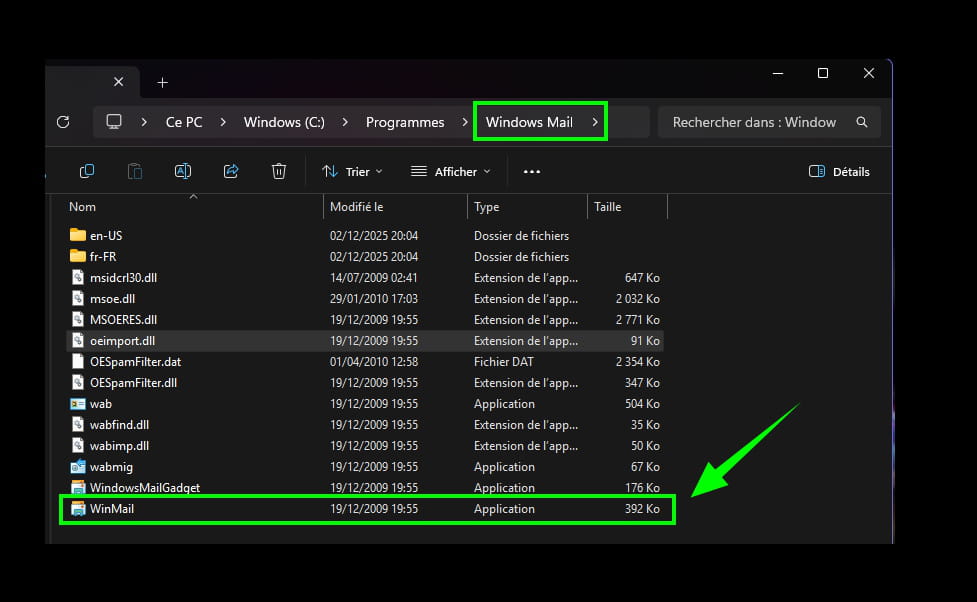Click the Share icon in toolbar

(x=231, y=171)
